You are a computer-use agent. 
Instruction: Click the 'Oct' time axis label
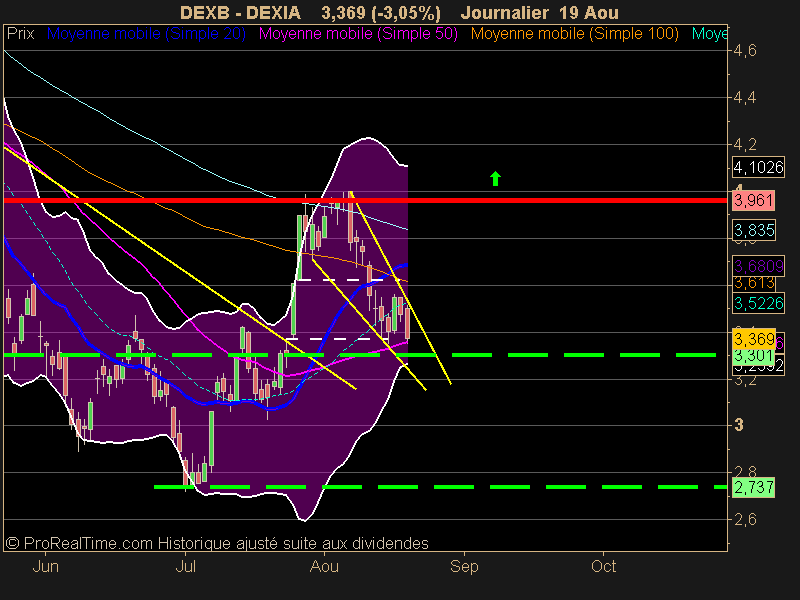604,566
